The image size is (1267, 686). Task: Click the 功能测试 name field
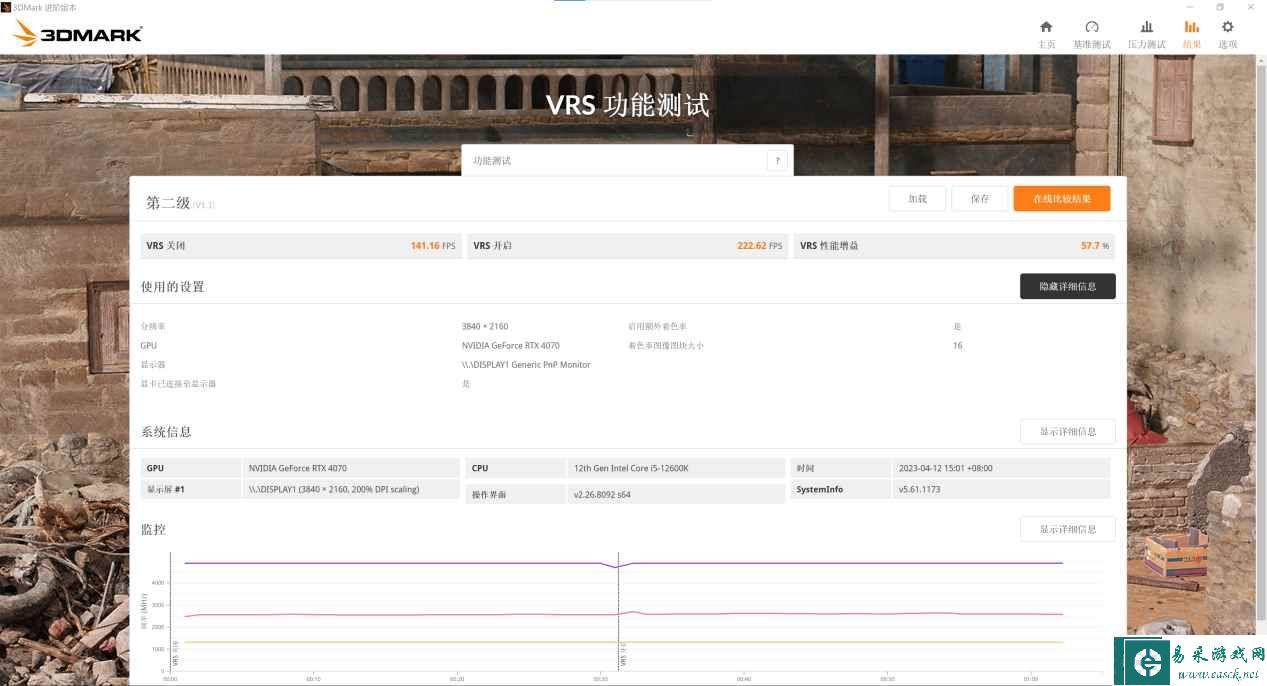[613, 161]
